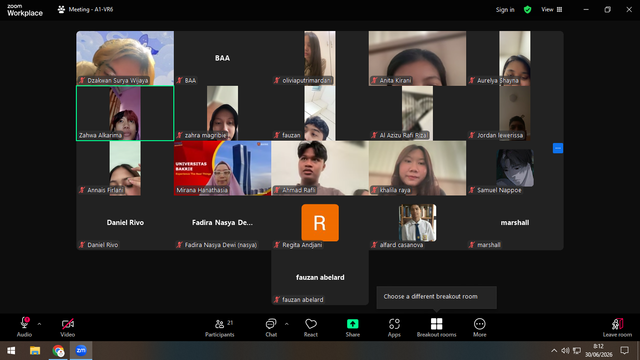This screenshot has height=360, width=640.
Task: Click the fauzan abelard tile
Action: (x=320, y=278)
